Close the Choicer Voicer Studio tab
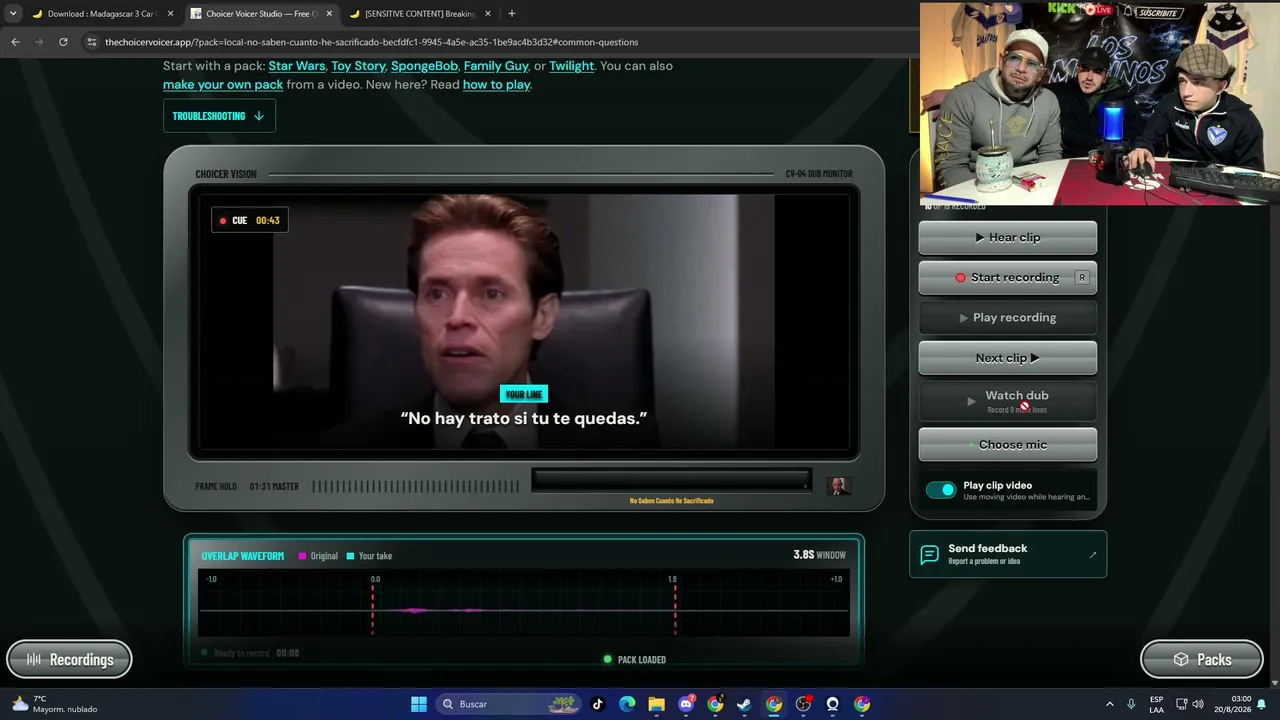This screenshot has width=1280, height=720. pos(329,14)
